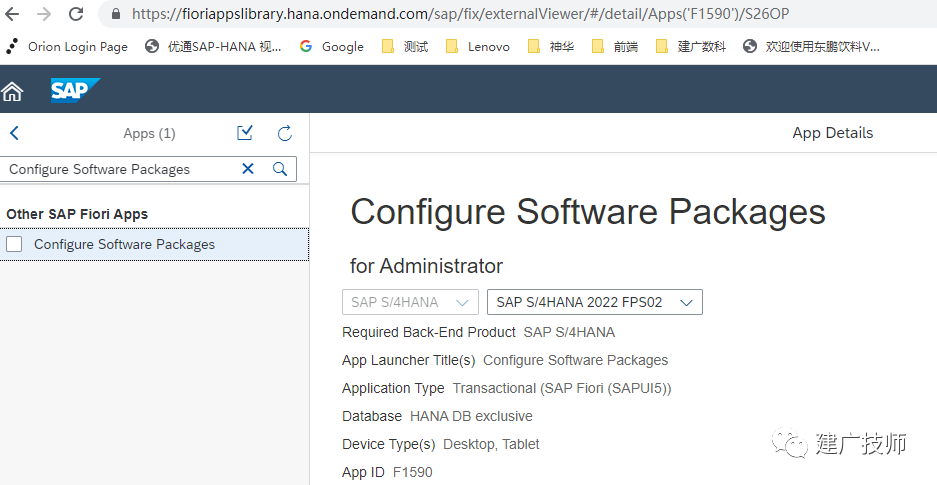The width and height of the screenshot is (937, 485).
Task: Open the 前端 bookmark folder
Action: coord(614,47)
